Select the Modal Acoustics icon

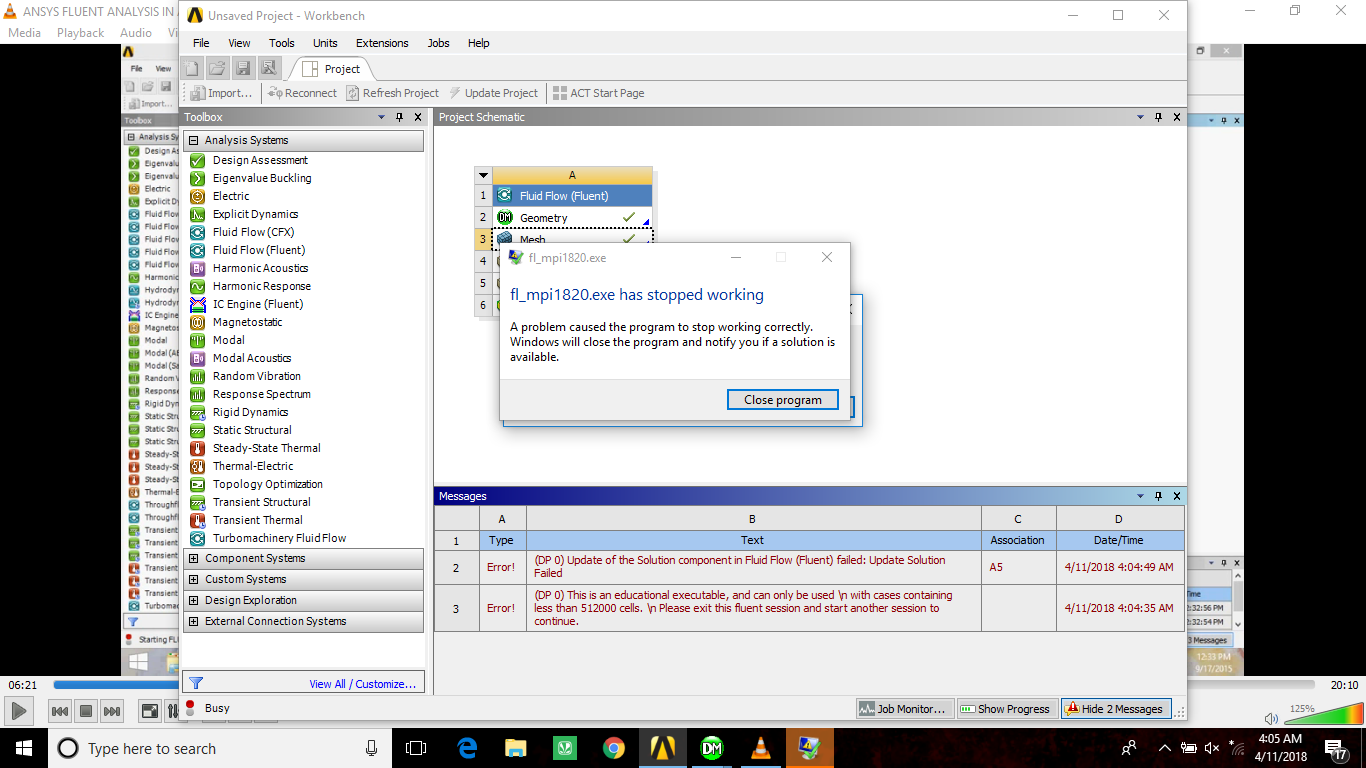[197, 358]
